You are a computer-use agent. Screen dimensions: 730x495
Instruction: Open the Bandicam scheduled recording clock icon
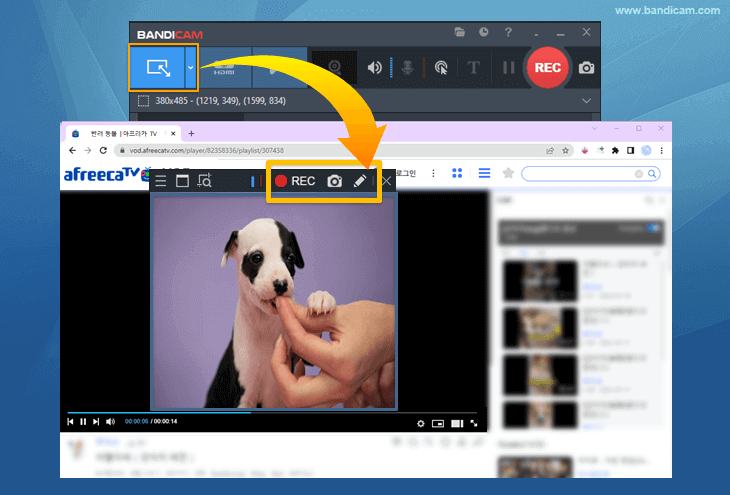pyautogui.click(x=484, y=32)
